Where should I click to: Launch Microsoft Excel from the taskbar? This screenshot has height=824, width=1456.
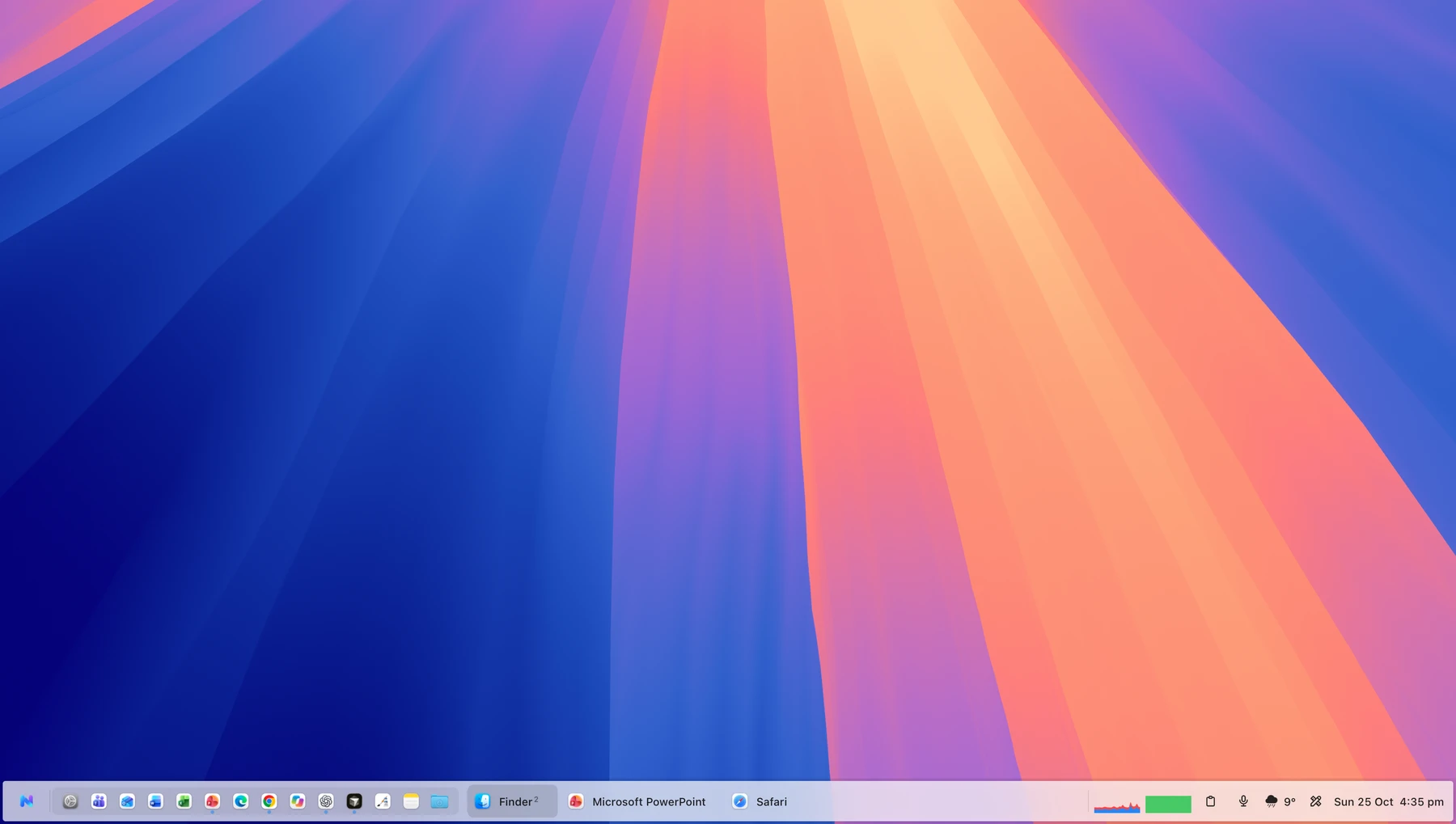(x=184, y=801)
